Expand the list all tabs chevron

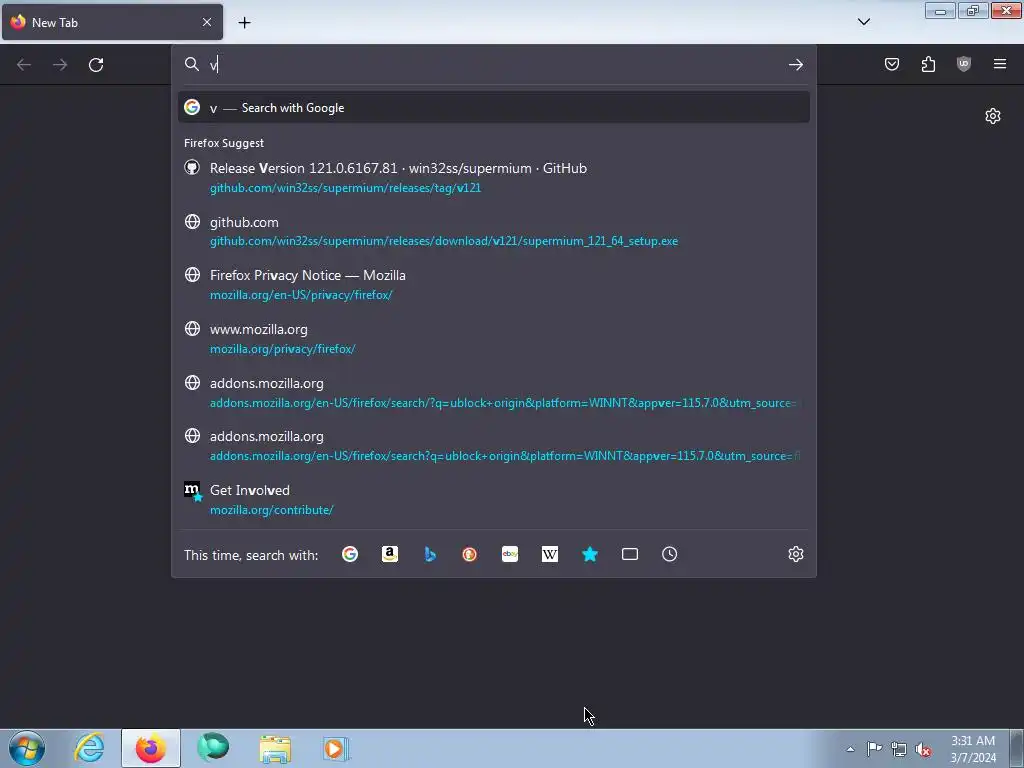point(863,22)
